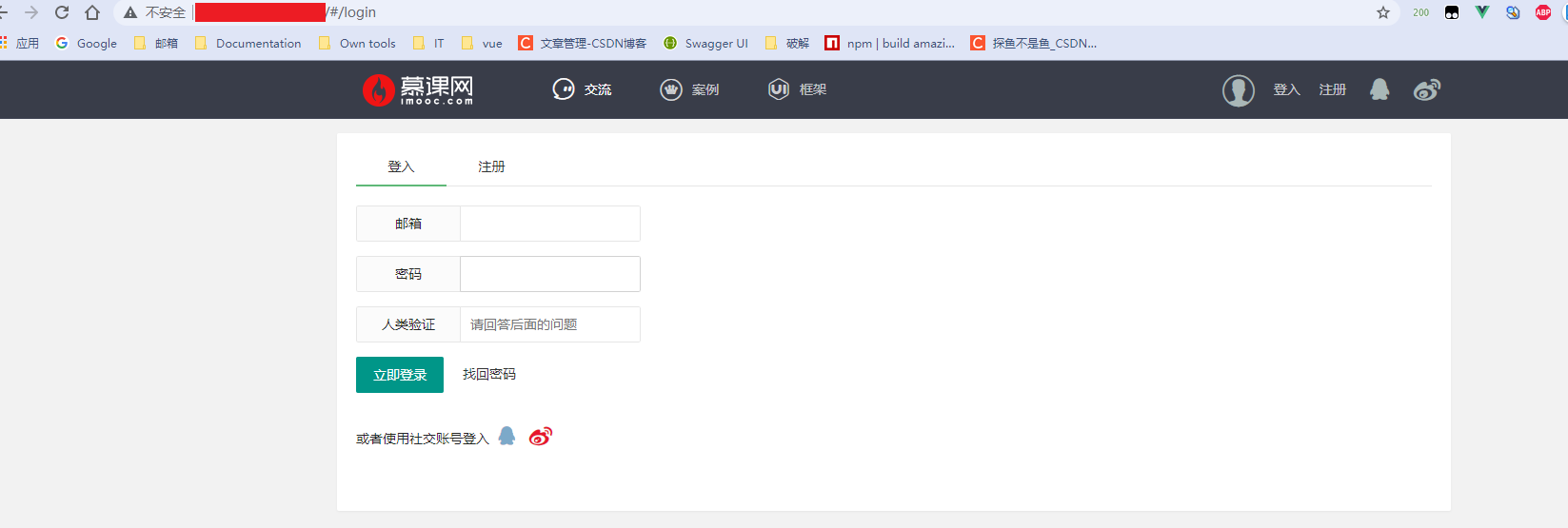
Task: Open the vue bookmark folder
Action: click(483, 43)
